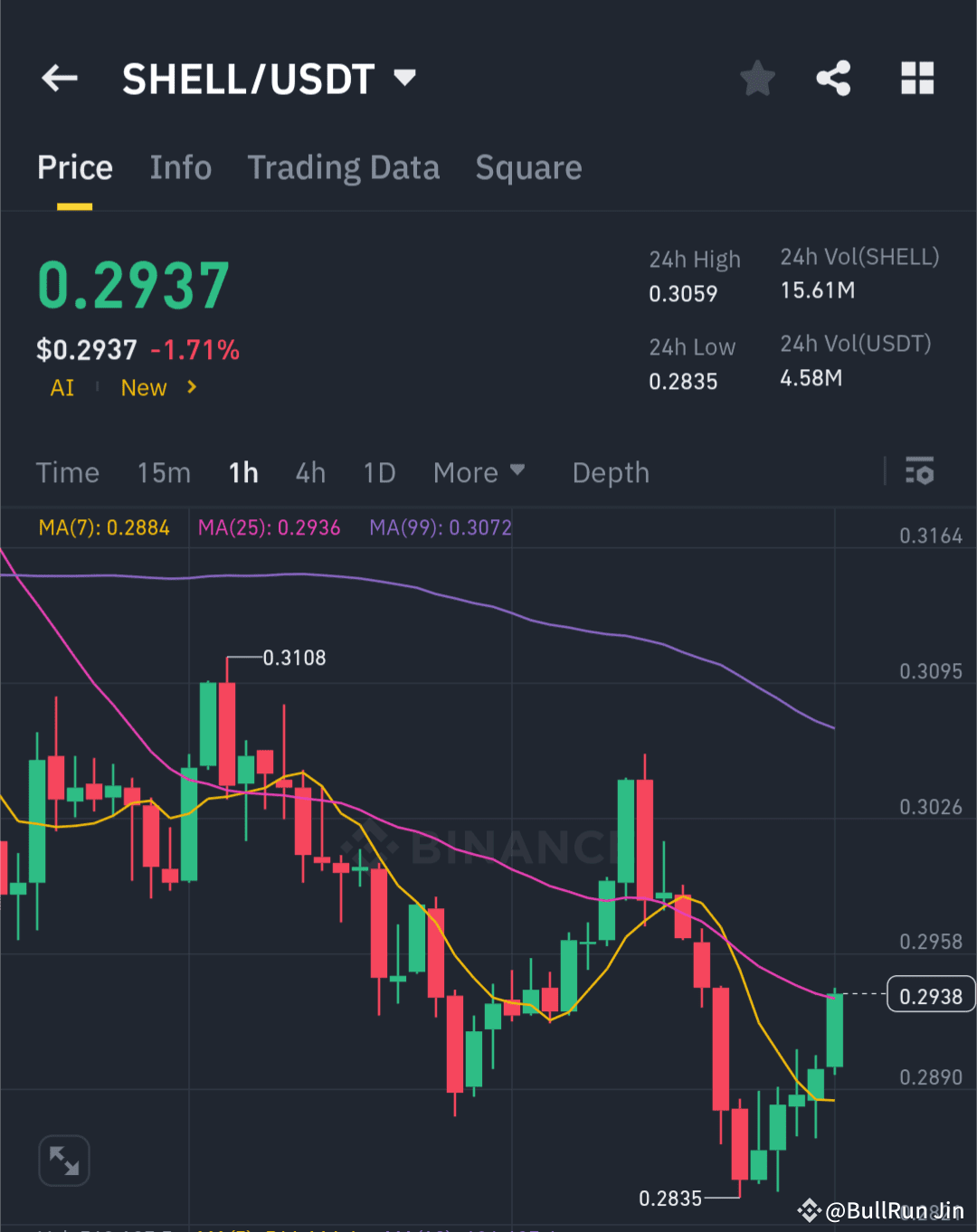This screenshot has height=1232, width=977.
Task: Expand the More timeframes dropdown
Action: click(479, 472)
